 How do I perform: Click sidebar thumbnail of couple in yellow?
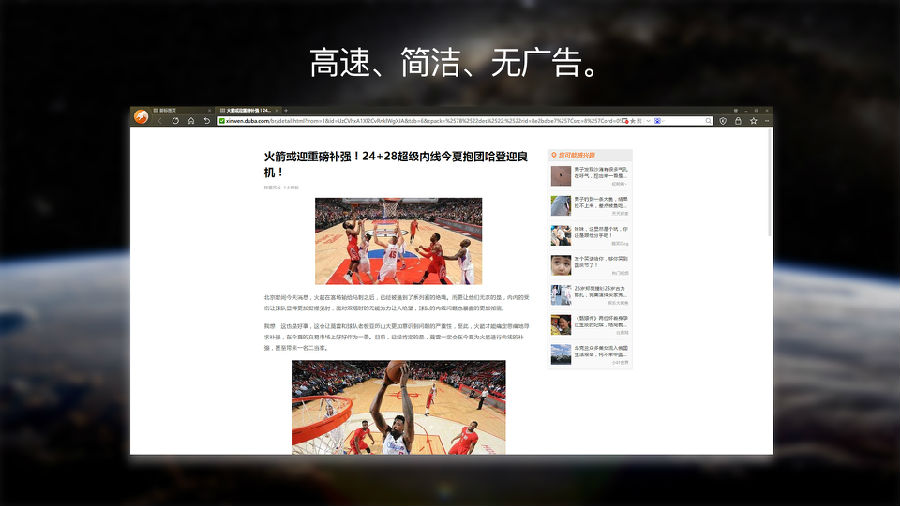pyautogui.click(x=561, y=325)
